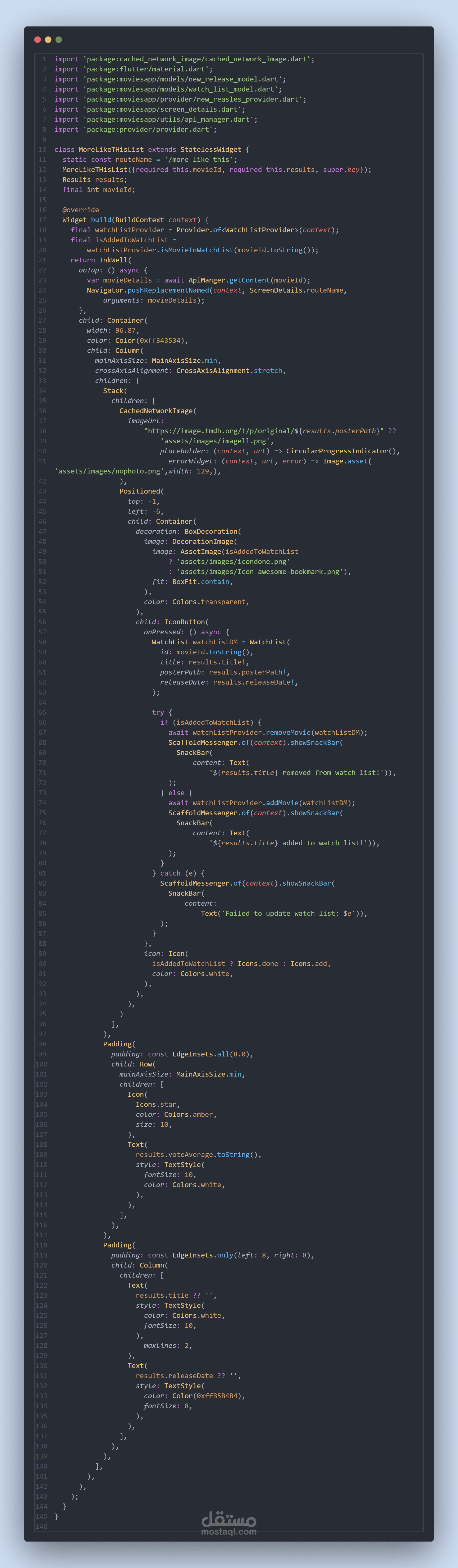Select the 'return InkWell(' line
This screenshot has height=1568, width=458.
[101, 260]
